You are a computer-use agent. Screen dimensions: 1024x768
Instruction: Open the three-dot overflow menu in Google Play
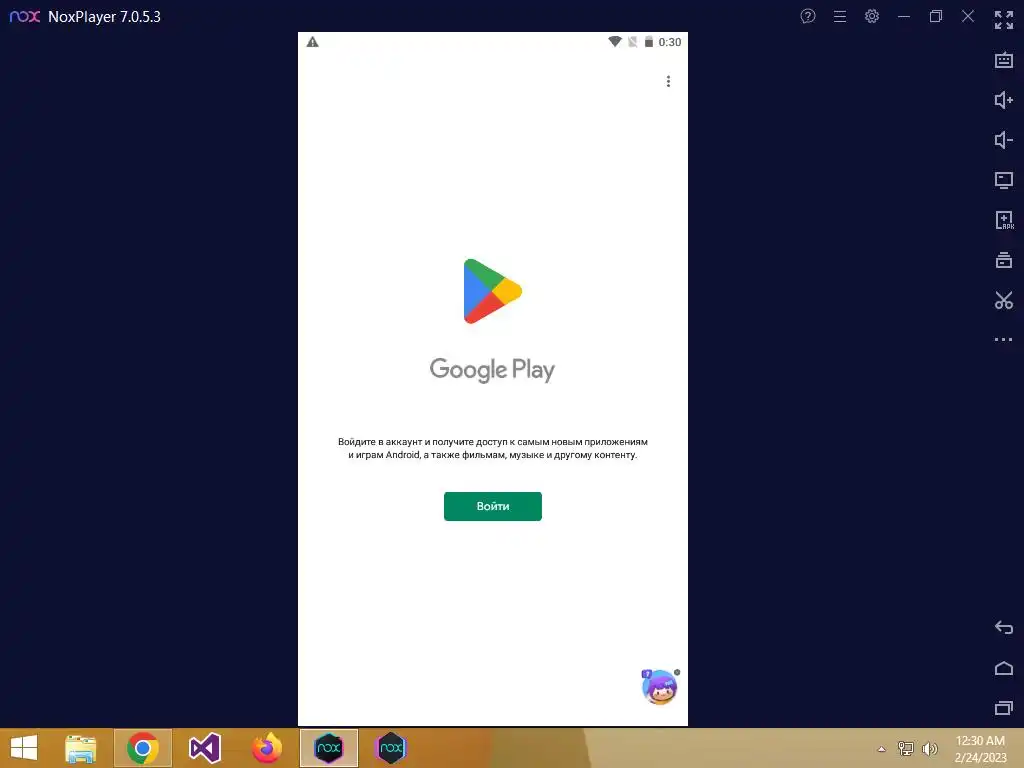point(668,81)
